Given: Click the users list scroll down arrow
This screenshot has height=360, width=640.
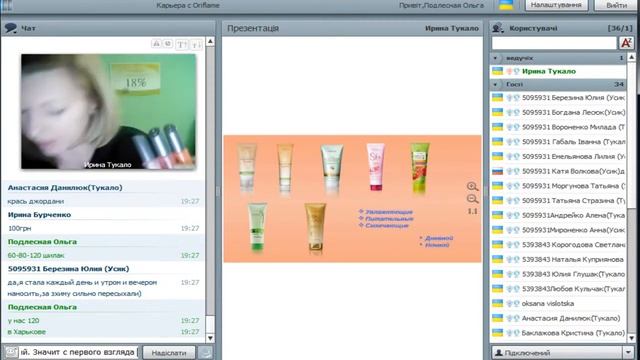Looking at the screenshot, I should 631,338.
